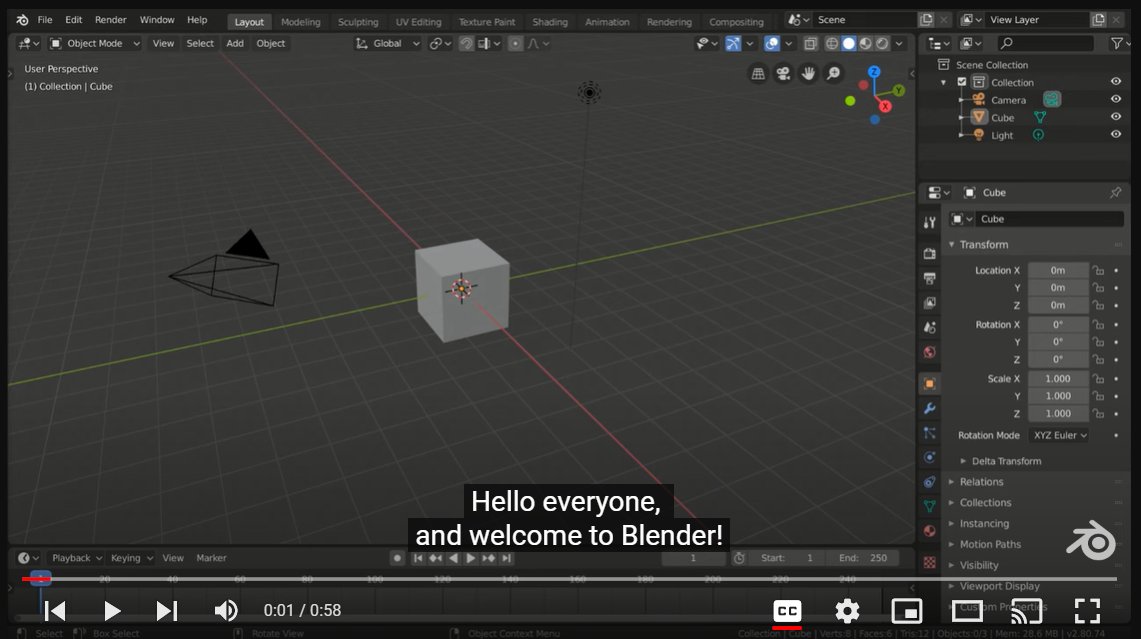Open the Object Mode dropdown
The width and height of the screenshot is (1141, 639).
click(95, 44)
